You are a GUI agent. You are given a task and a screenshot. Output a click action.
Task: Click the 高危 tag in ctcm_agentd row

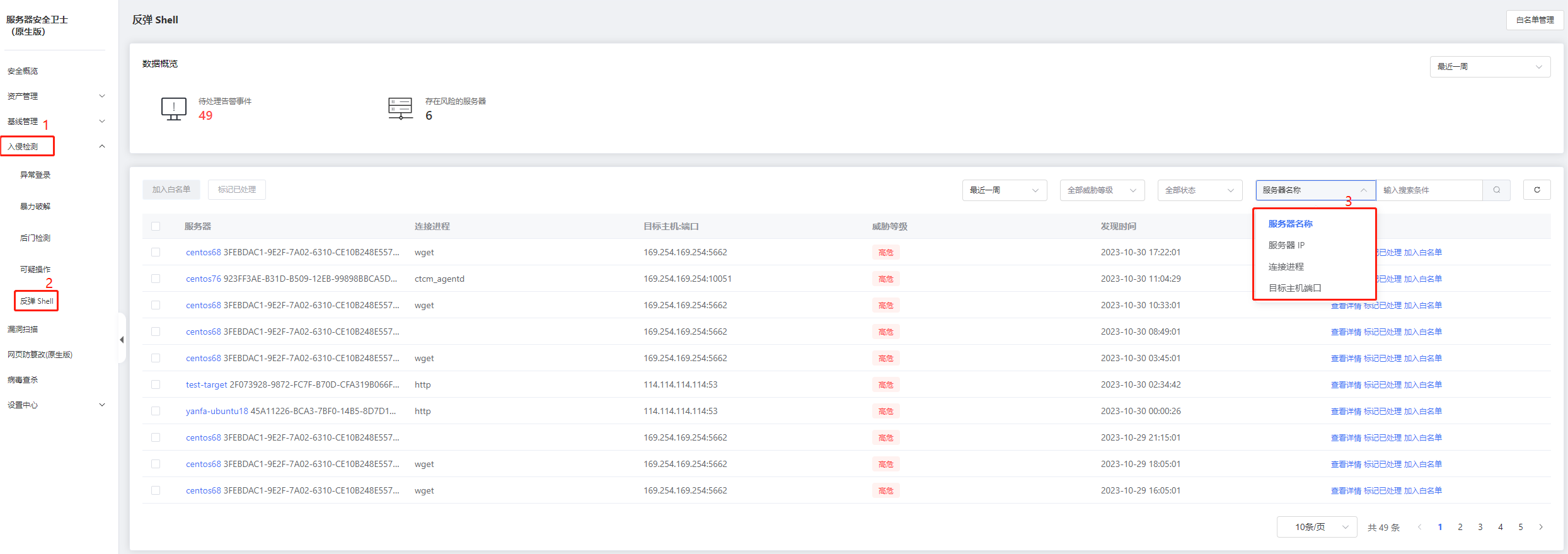(885, 279)
